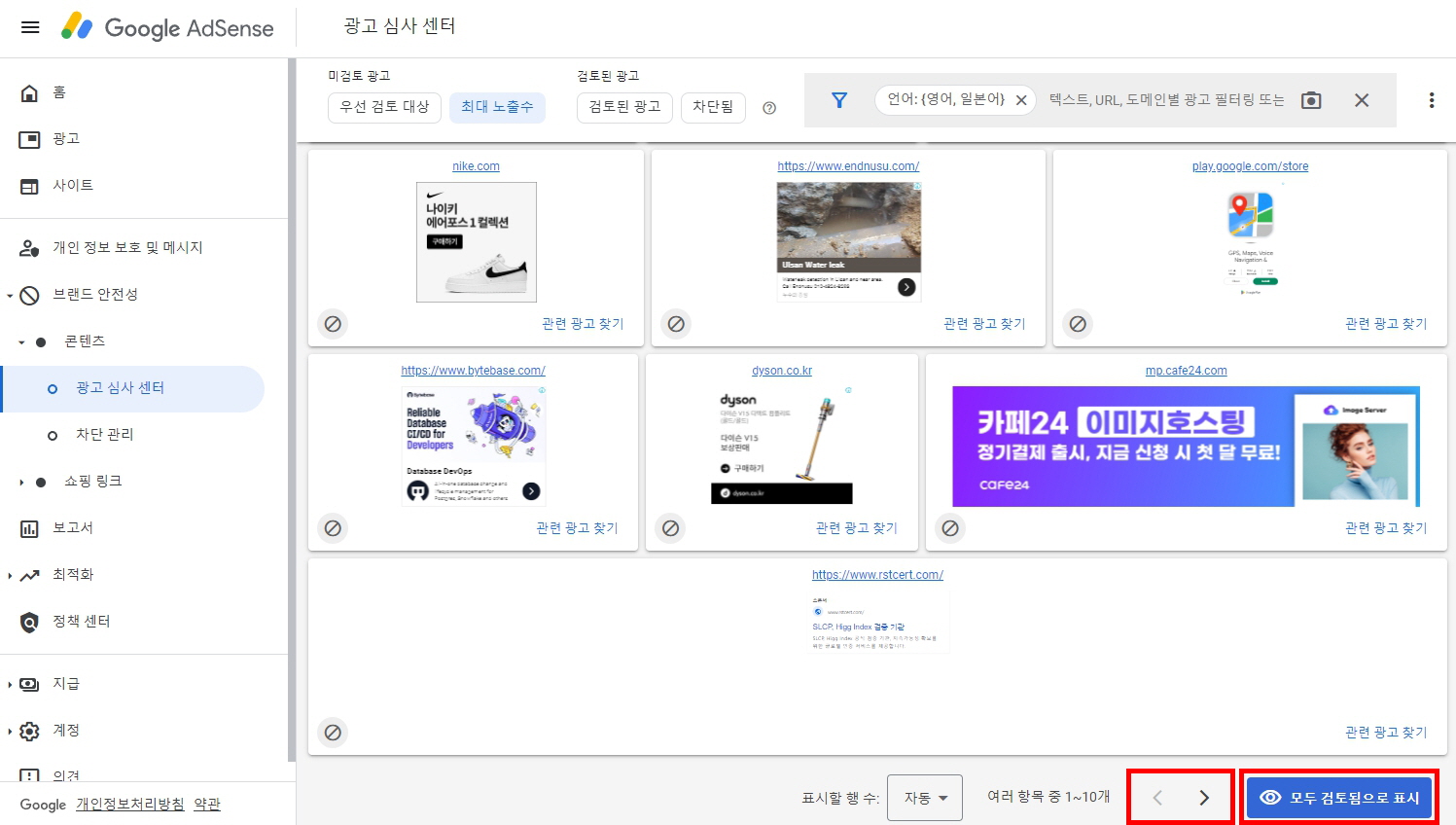Block the play.google.com ad
This screenshot has width=1456, height=825.
pos(1078,324)
